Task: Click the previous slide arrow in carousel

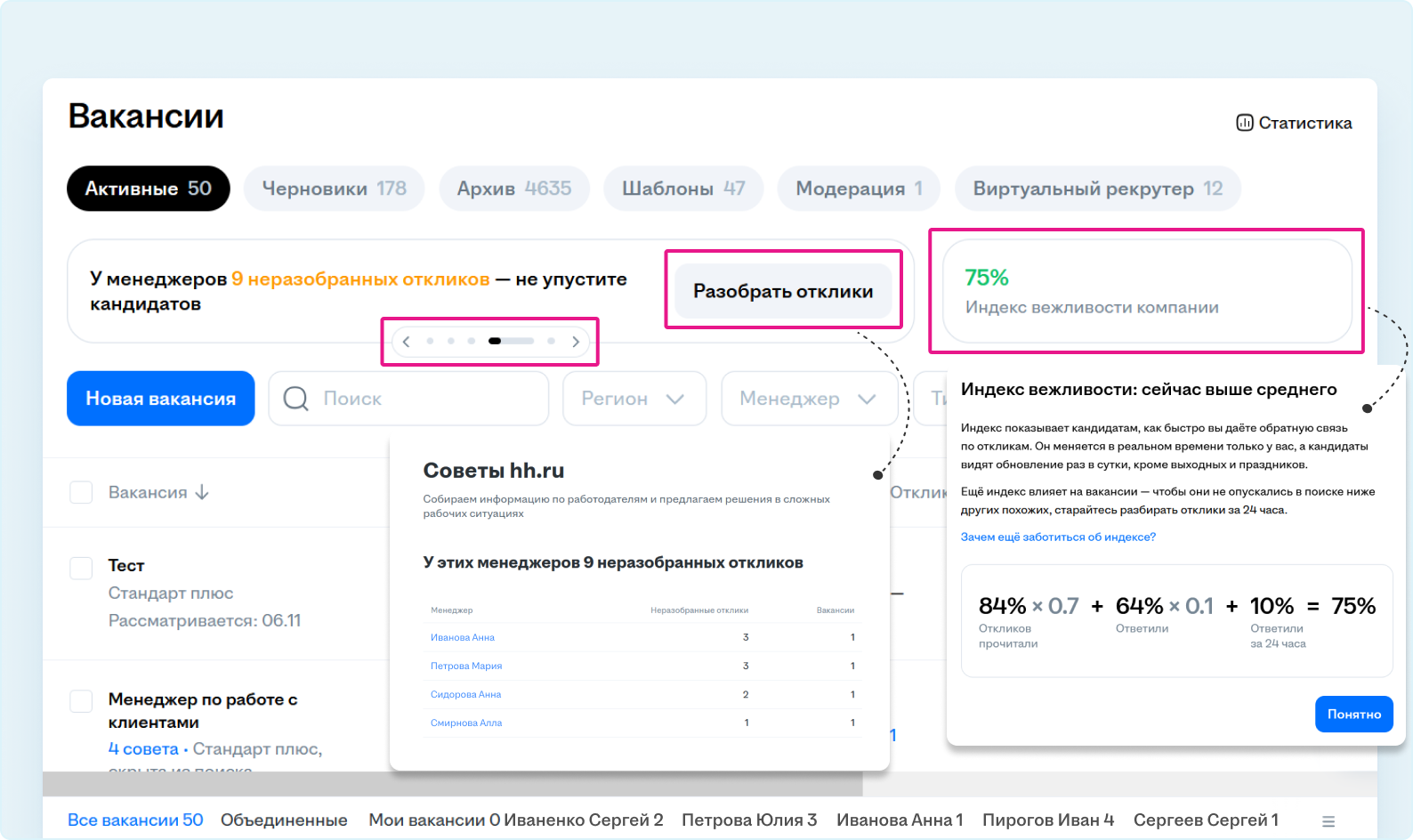Action: (x=407, y=342)
